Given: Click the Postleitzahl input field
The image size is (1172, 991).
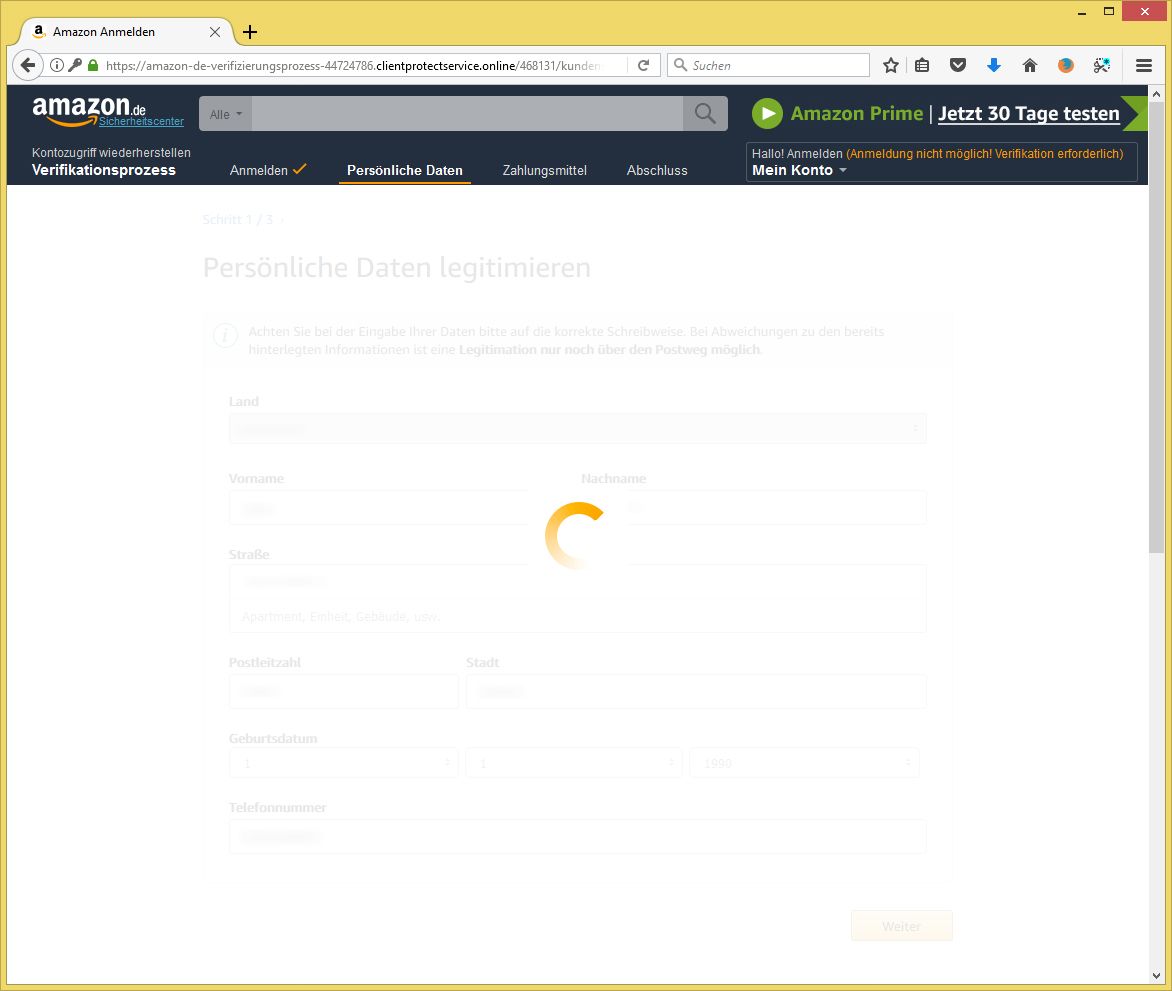Looking at the screenshot, I should (344, 691).
